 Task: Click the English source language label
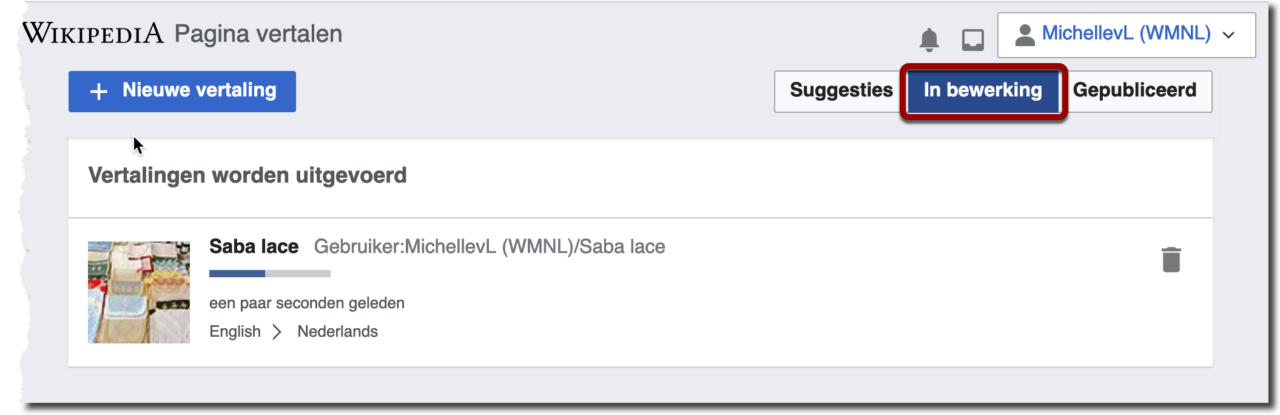pos(235,332)
